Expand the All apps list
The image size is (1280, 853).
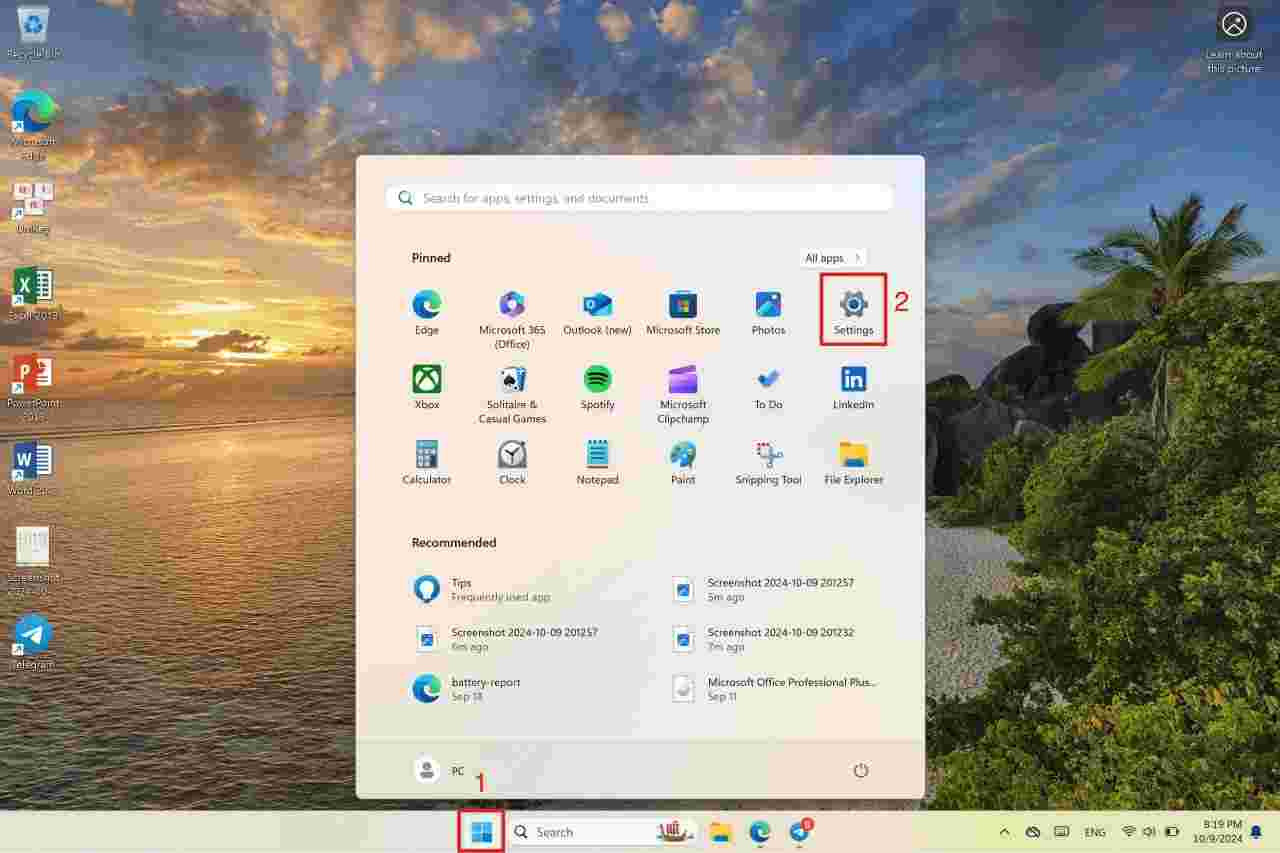tap(831, 257)
